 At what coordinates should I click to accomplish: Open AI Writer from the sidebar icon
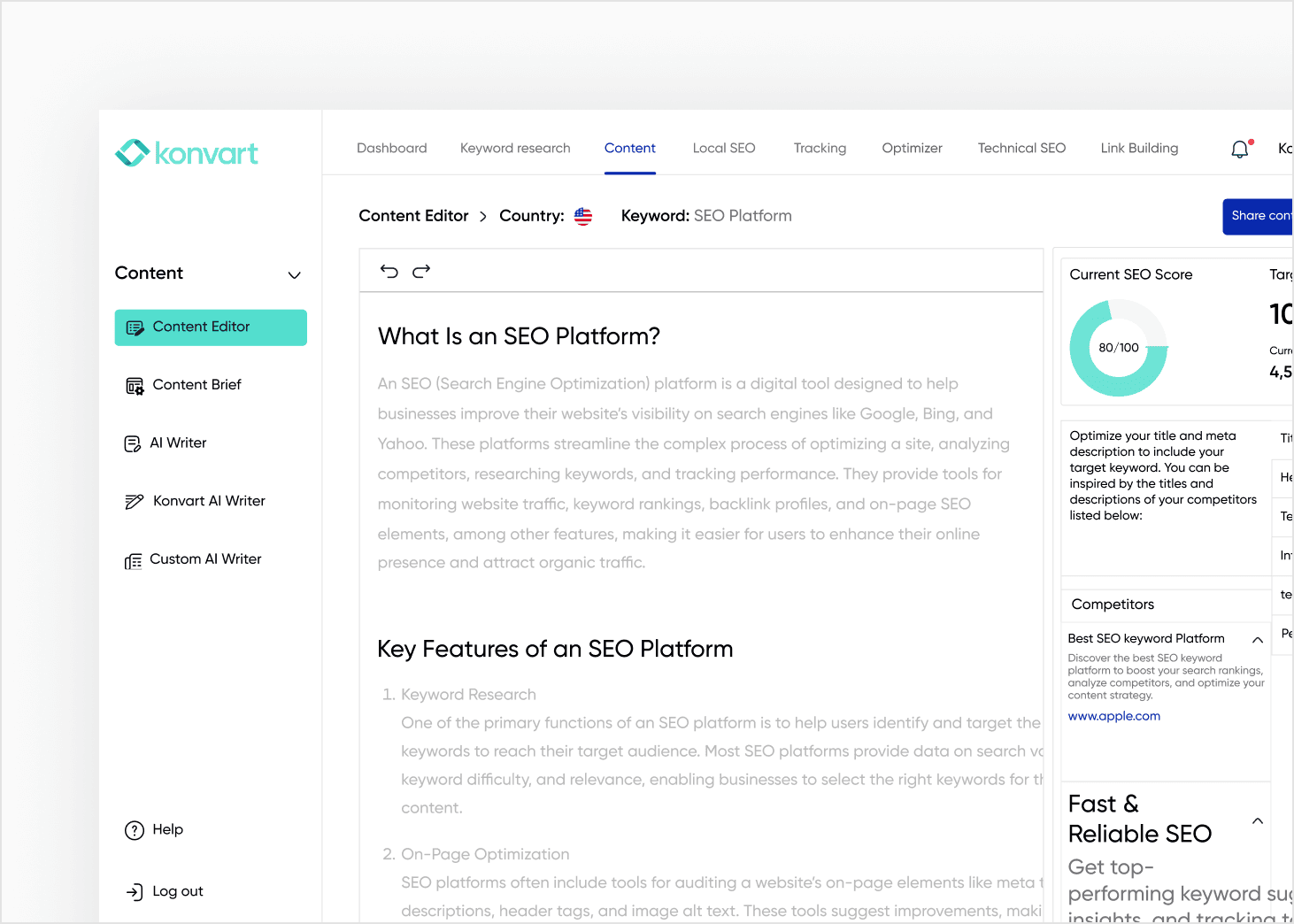133,443
